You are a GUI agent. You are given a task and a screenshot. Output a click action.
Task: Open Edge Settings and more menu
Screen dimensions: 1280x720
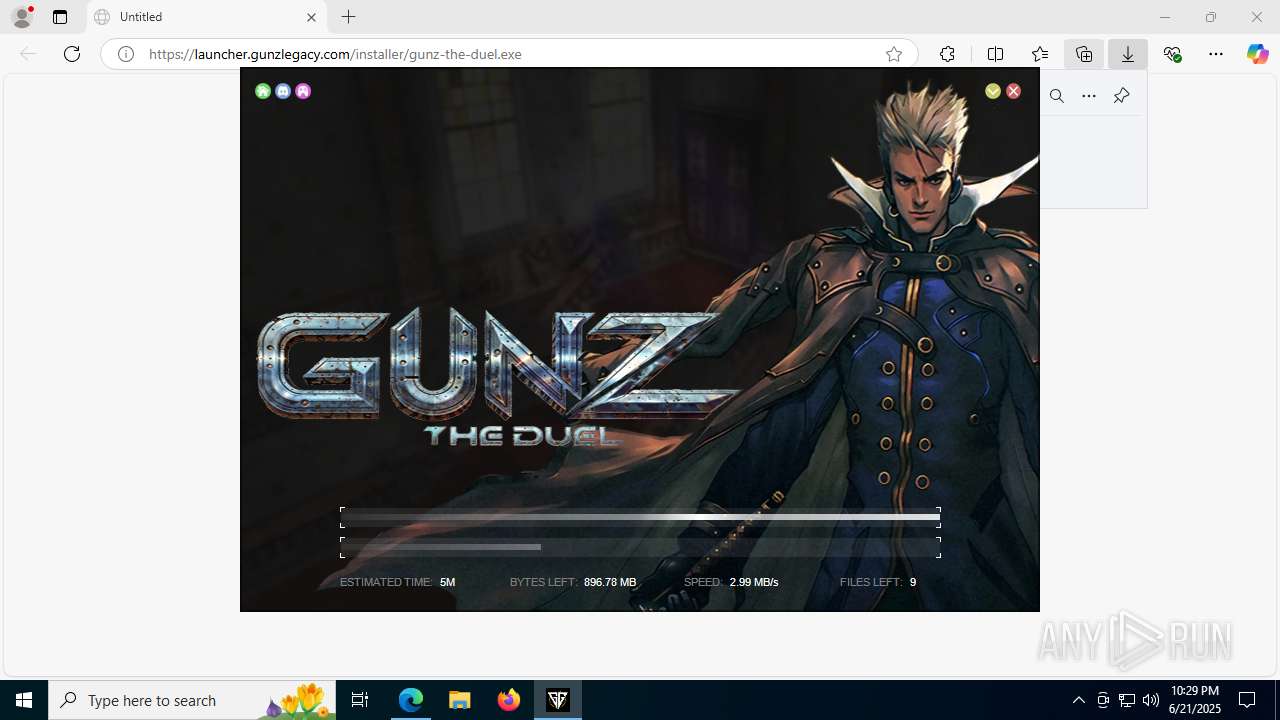pyautogui.click(x=1216, y=54)
